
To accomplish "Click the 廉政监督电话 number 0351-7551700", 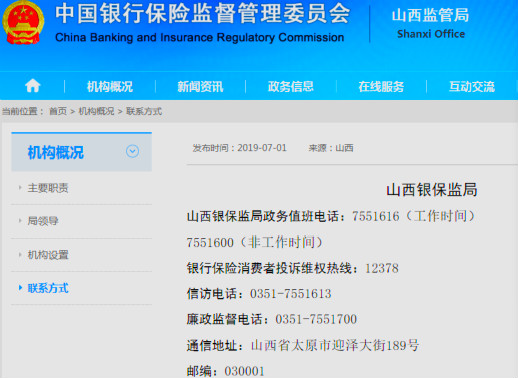I will click(316, 319).
